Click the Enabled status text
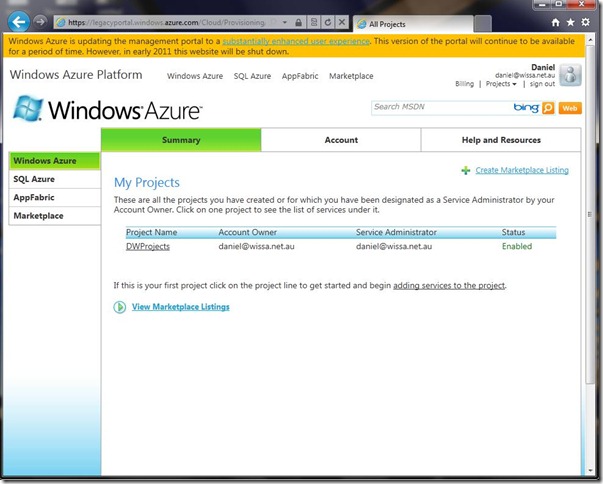 pyautogui.click(x=517, y=246)
